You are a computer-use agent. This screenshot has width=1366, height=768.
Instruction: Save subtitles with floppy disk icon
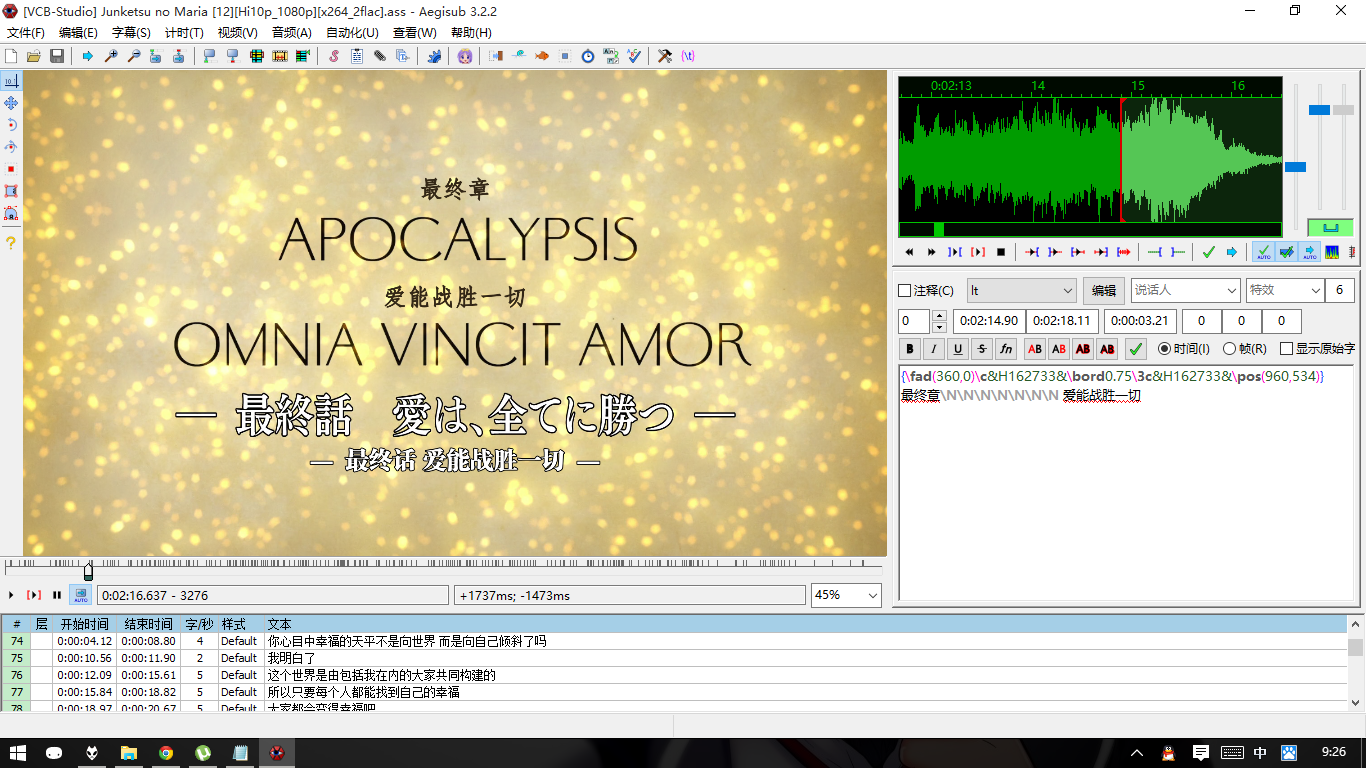(57, 56)
